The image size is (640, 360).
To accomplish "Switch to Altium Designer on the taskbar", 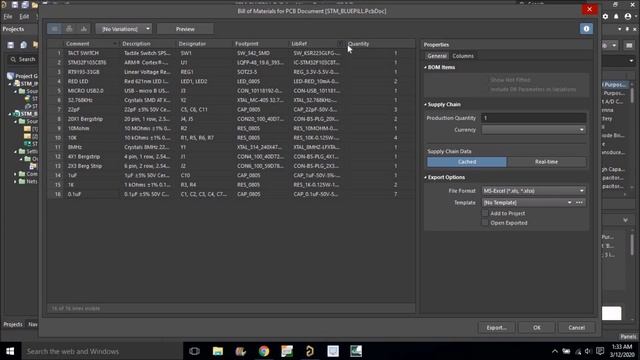I will (310, 351).
